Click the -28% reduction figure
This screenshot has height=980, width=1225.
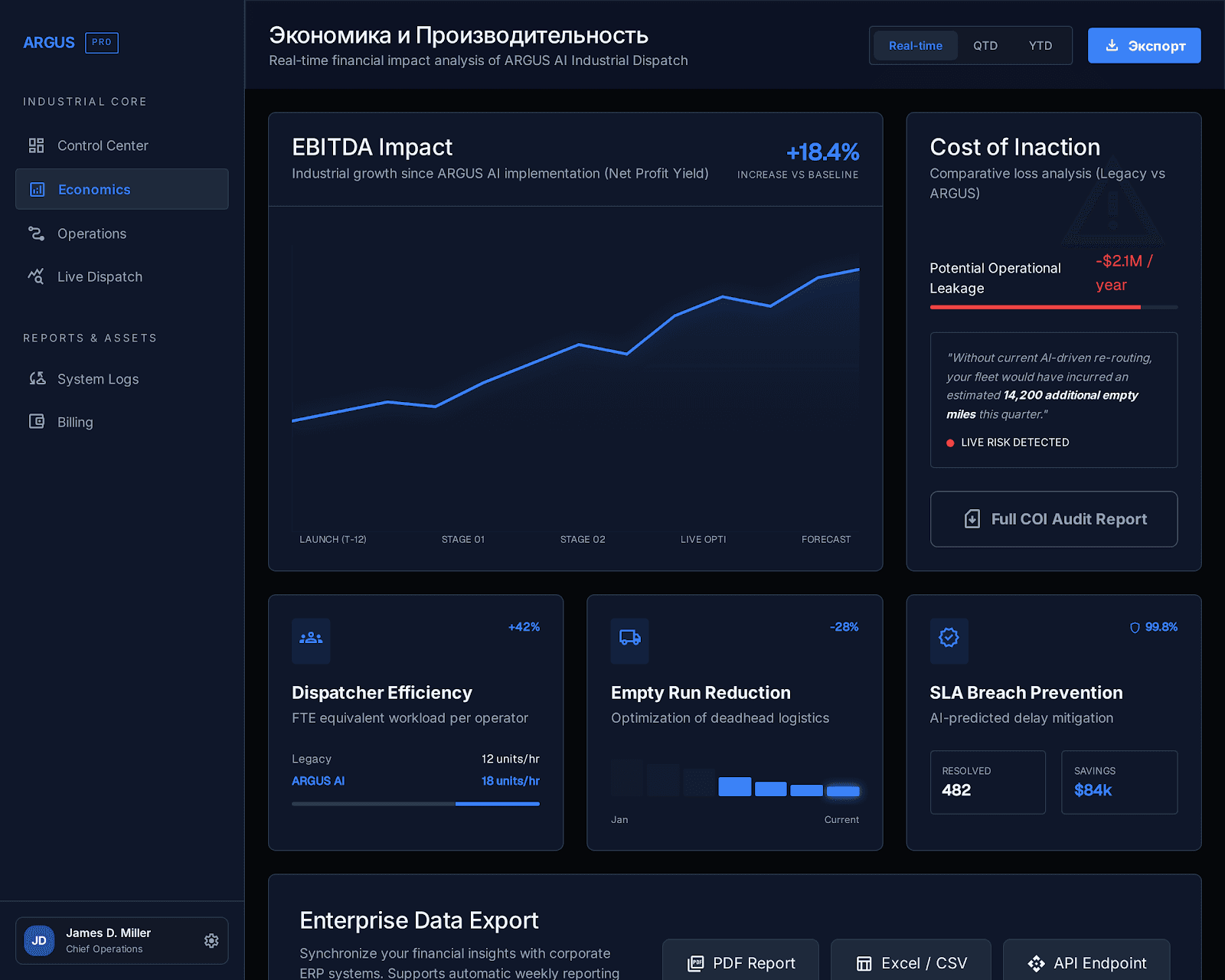tap(844, 627)
